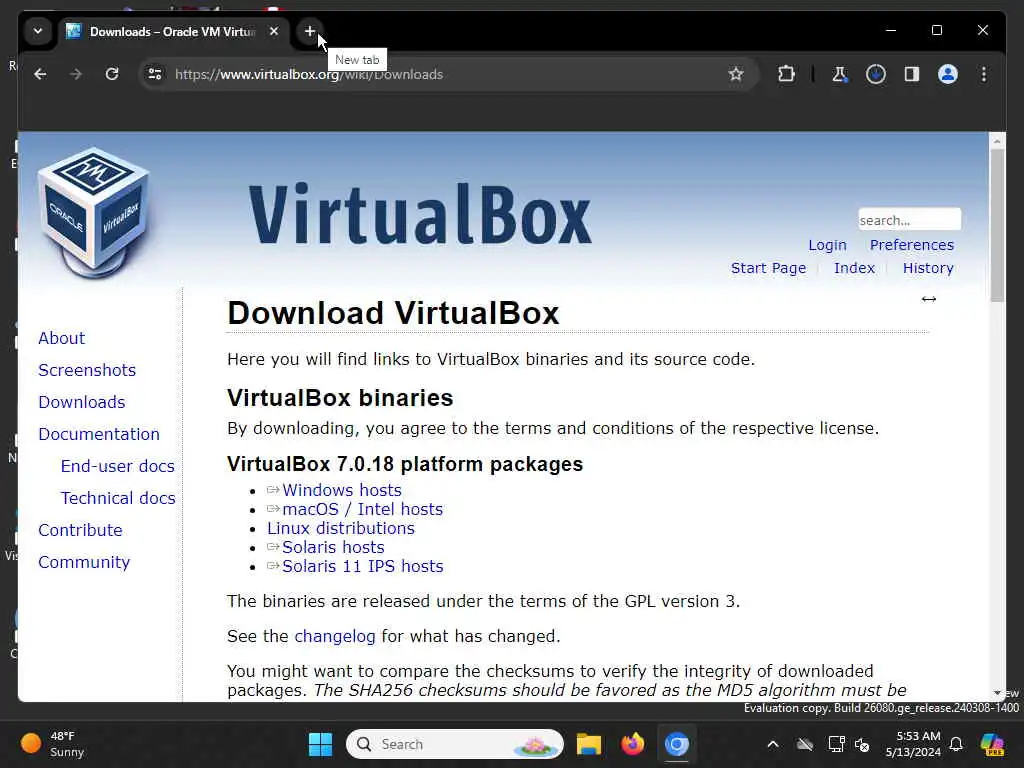Go to Start Page link
This screenshot has height=768, width=1024.
(x=768, y=268)
